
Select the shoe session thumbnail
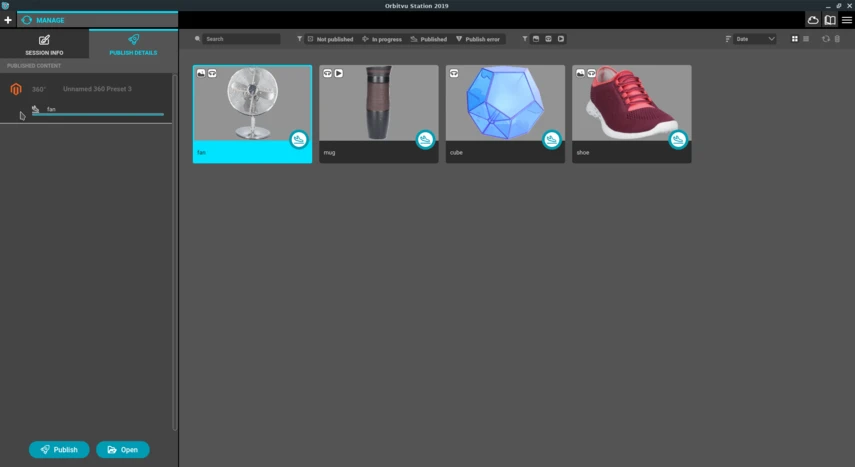point(631,113)
